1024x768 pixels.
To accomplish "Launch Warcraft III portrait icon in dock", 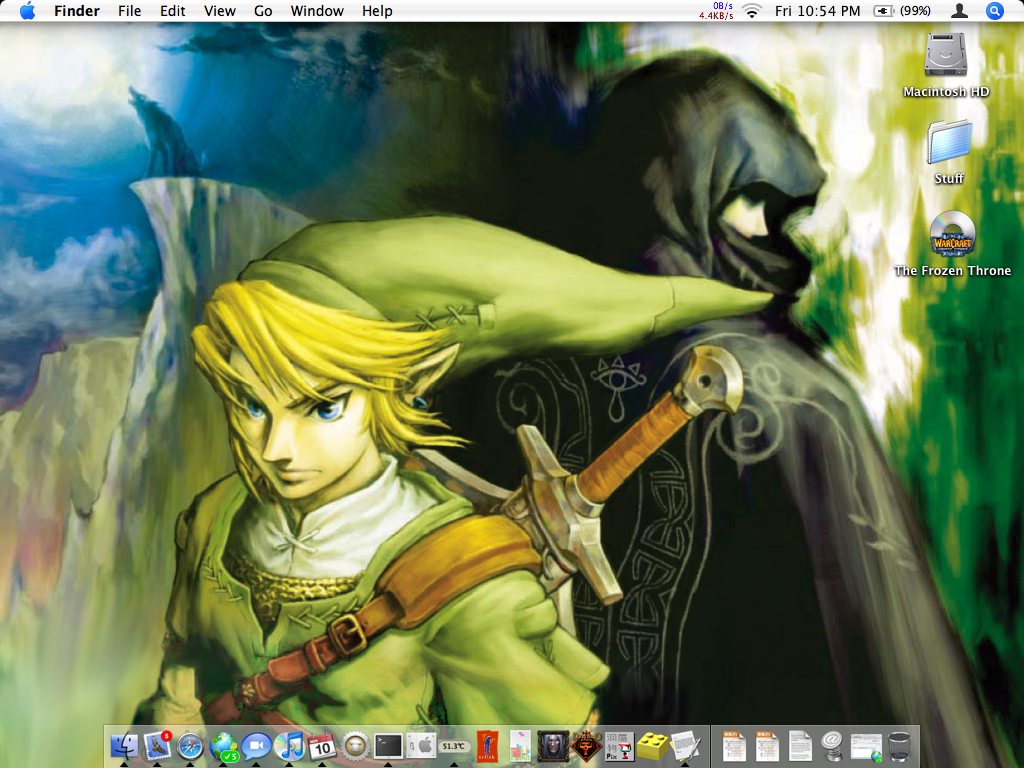I will tap(553, 746).
